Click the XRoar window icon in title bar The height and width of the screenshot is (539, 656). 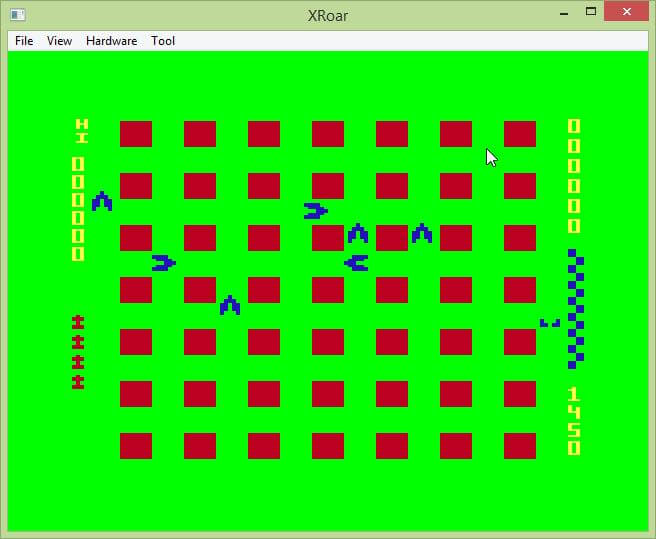(18, 15)
